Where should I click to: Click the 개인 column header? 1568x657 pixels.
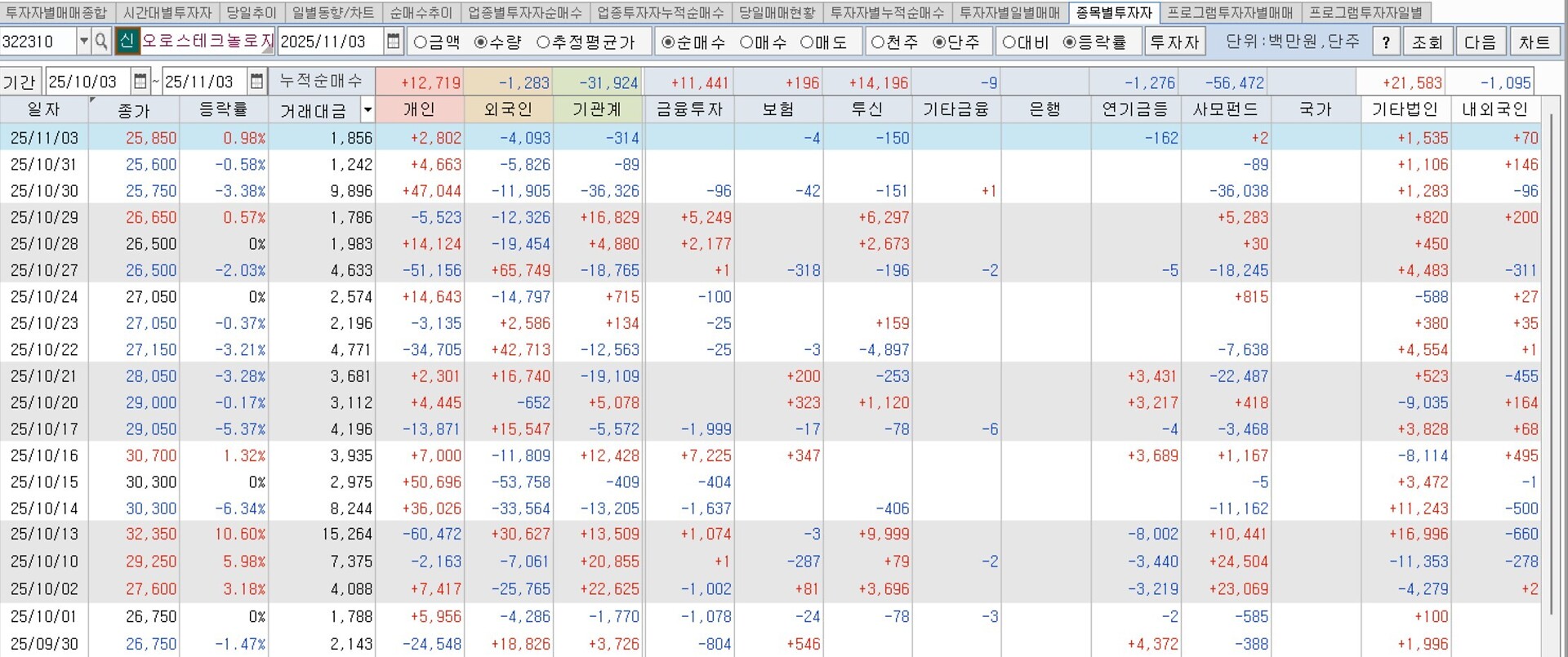click(x=419, y=109)
